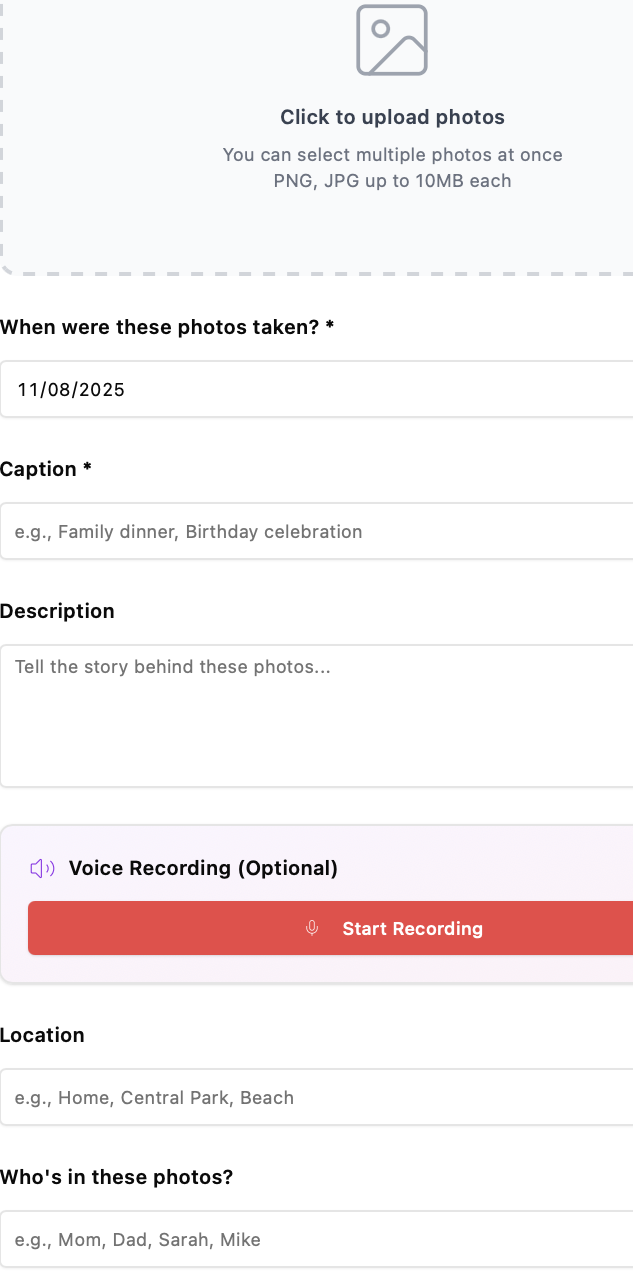
Task: Click the "PNG, JPG up to 10MB each" hint
Action: [392, 181]
